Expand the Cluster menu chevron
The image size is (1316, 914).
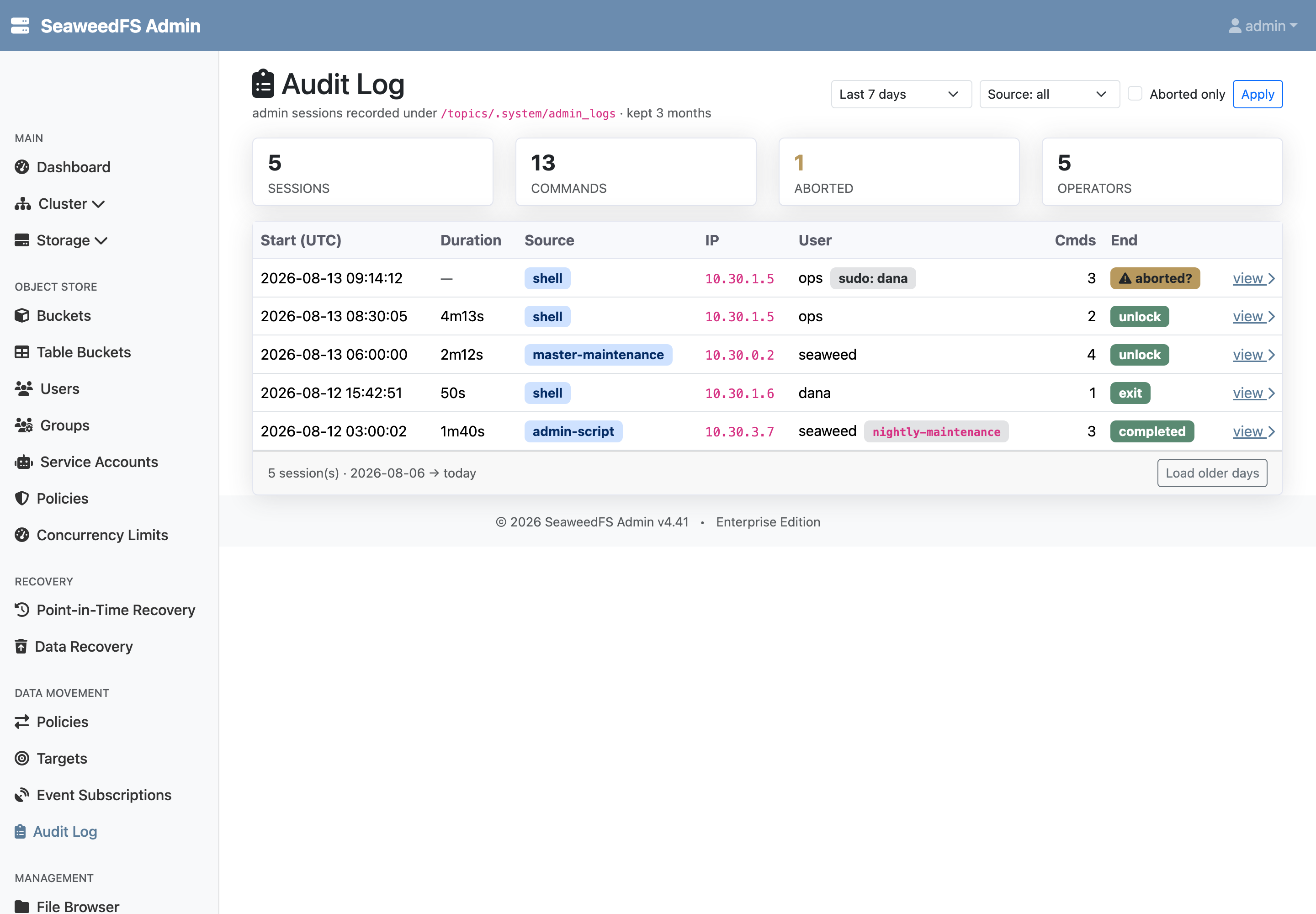click(x=99, y=204)
